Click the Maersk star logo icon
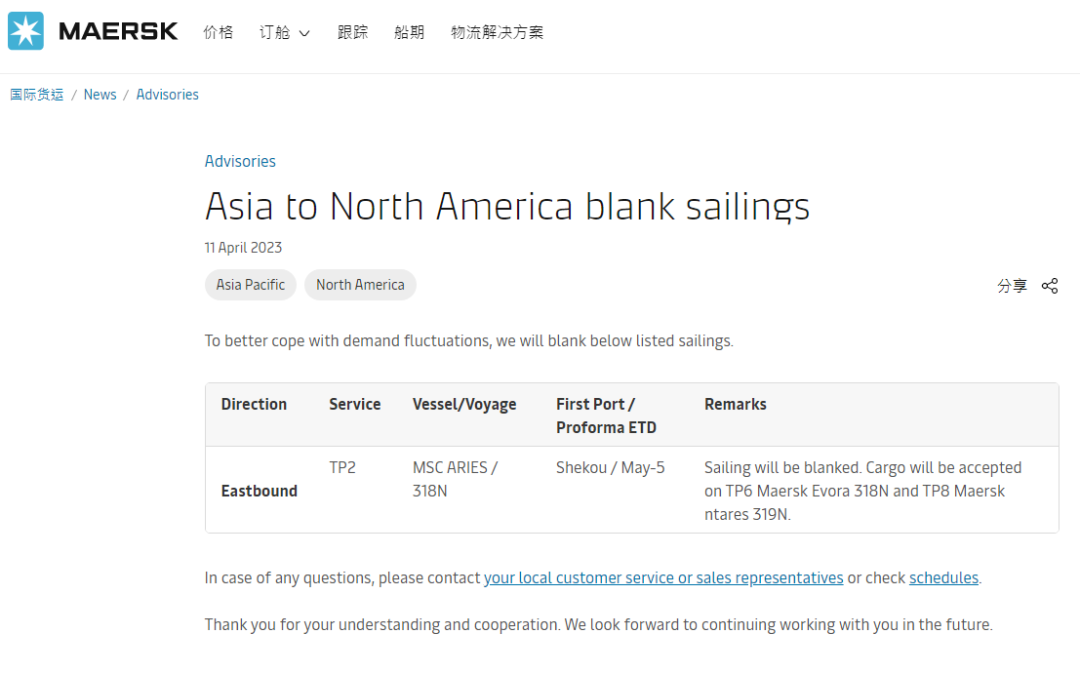 [25, 31]
